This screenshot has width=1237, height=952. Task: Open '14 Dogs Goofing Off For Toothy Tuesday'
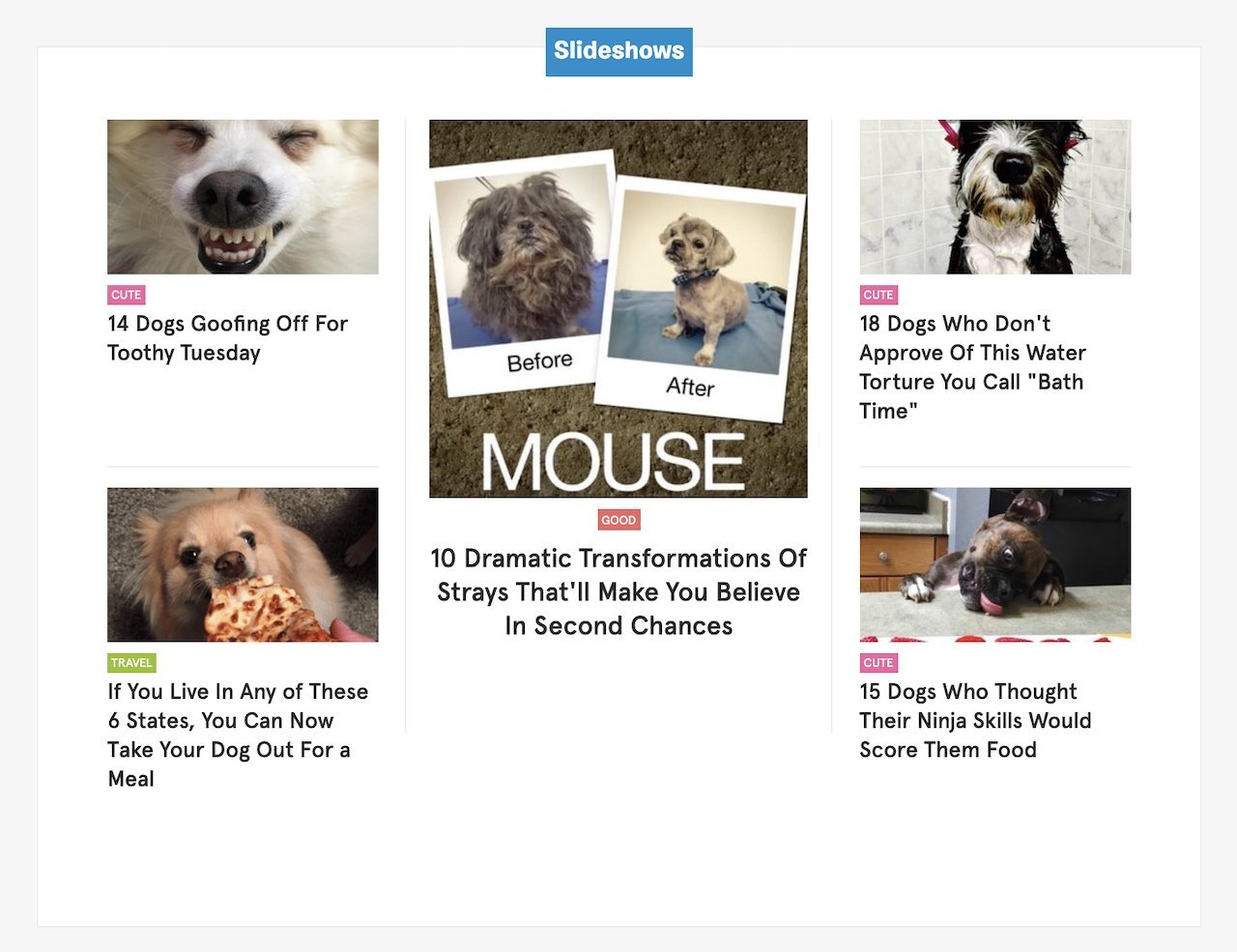[x=227, y=338]
